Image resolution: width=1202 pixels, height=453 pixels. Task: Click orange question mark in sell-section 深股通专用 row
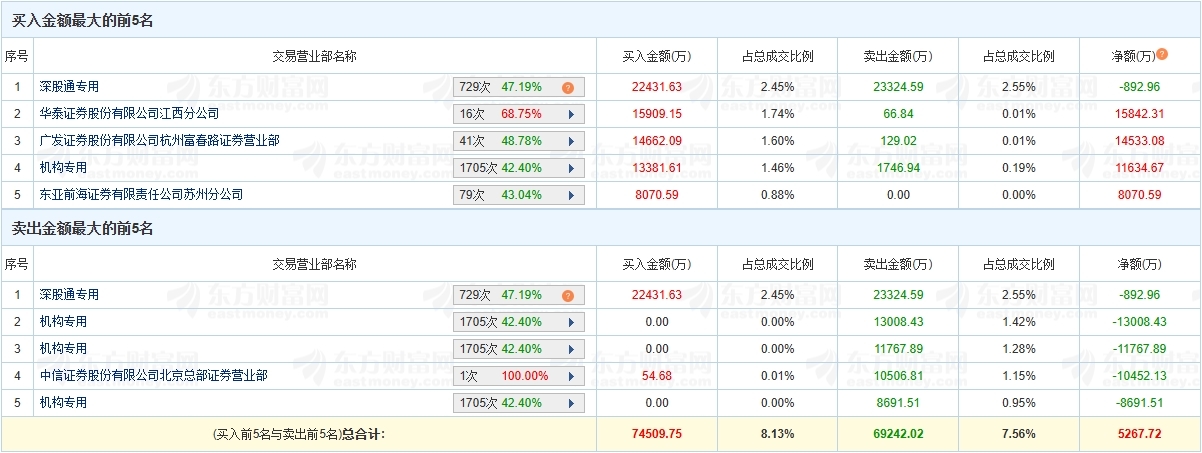[567, 295]
